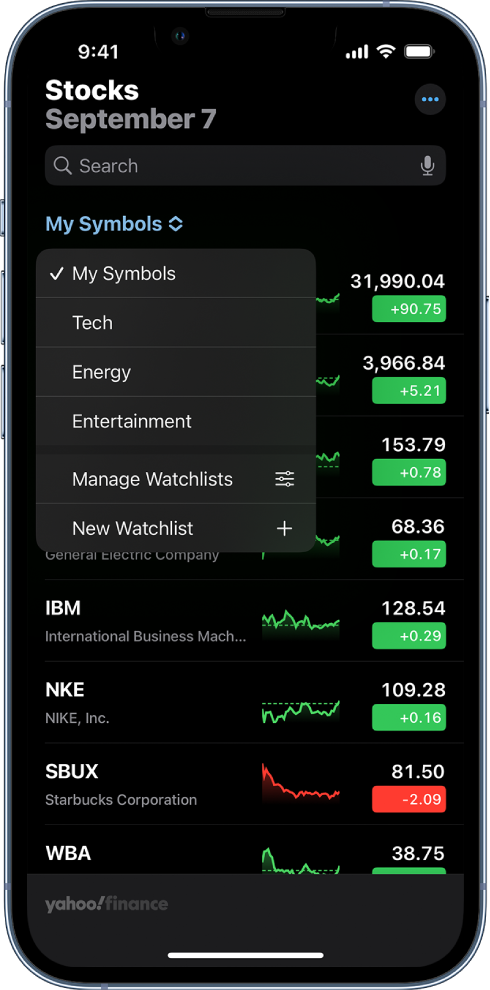The width and height of the screenshot is (490, 990).
Task: Tap the sliders icon beside Manage Watchlists
Action: [x=285, y=479]
